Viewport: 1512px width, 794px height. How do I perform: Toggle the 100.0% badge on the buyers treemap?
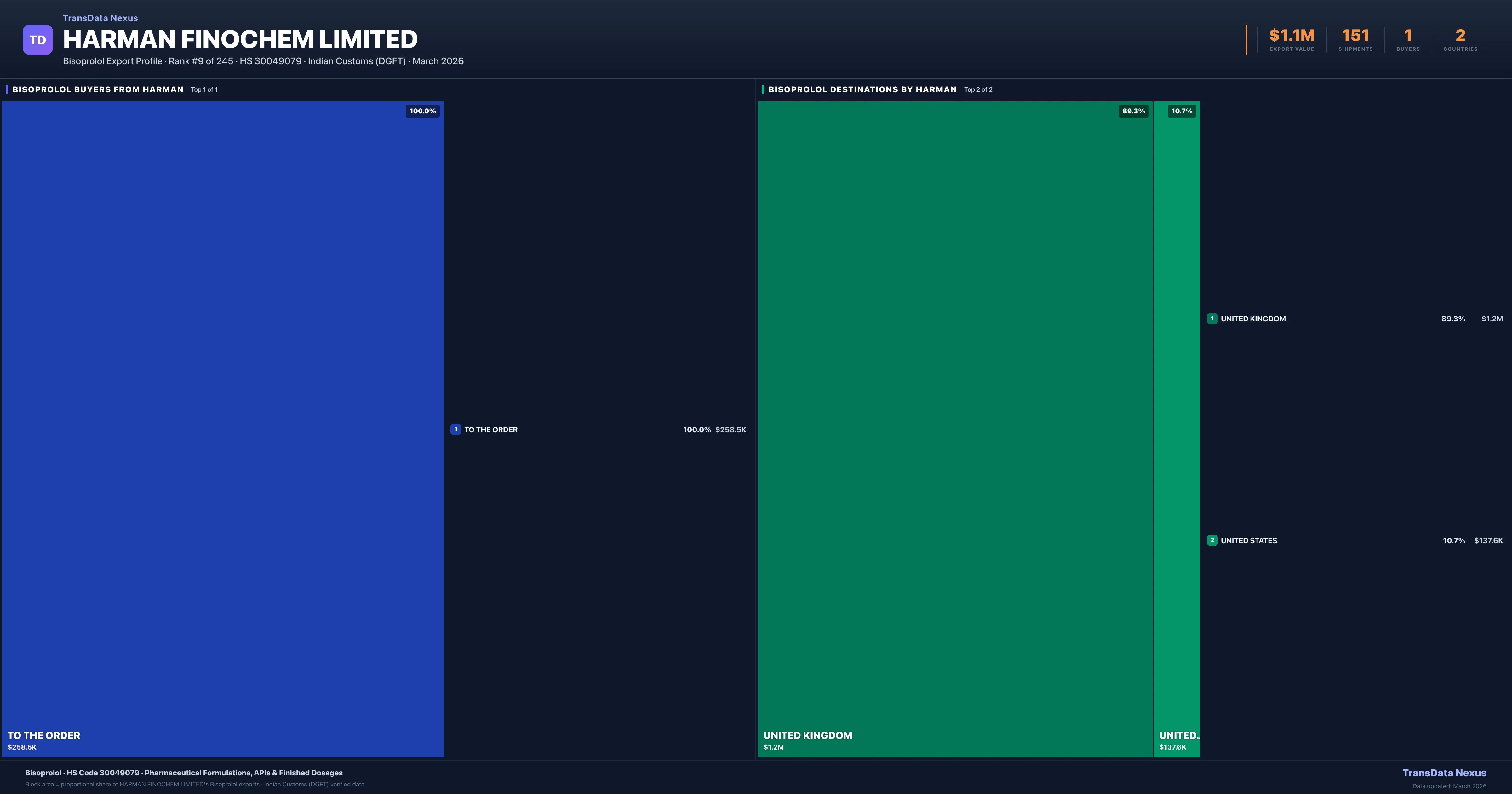(422, 110)
